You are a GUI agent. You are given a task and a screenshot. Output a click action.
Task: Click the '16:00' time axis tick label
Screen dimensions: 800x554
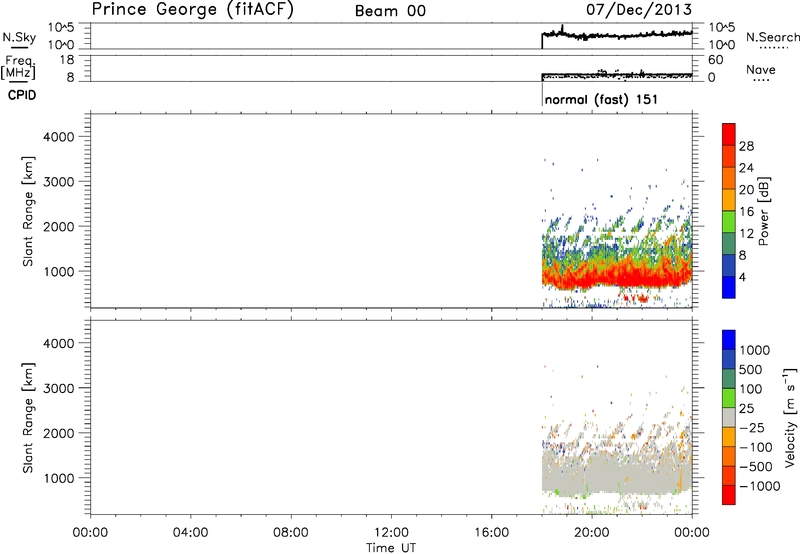click(491, 532)
